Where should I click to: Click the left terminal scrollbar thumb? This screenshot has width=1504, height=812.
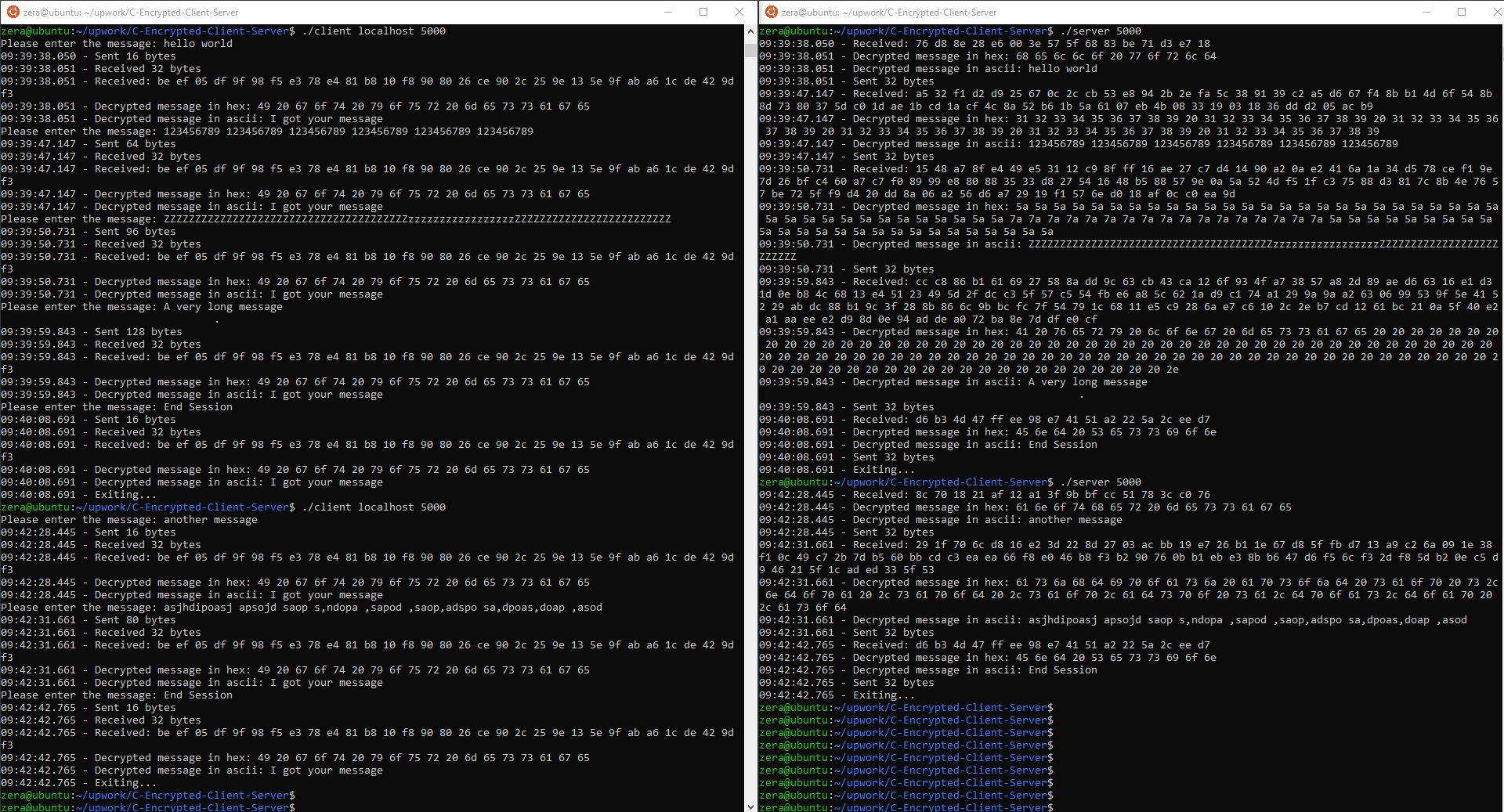[750, 51]
